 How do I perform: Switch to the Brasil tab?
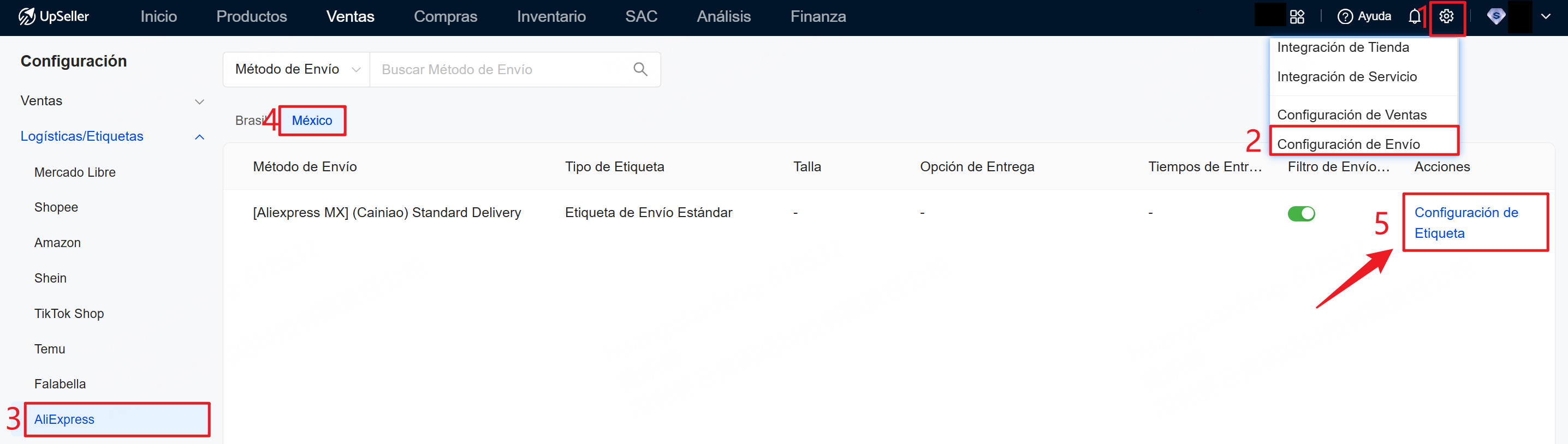tap(251, 121)
